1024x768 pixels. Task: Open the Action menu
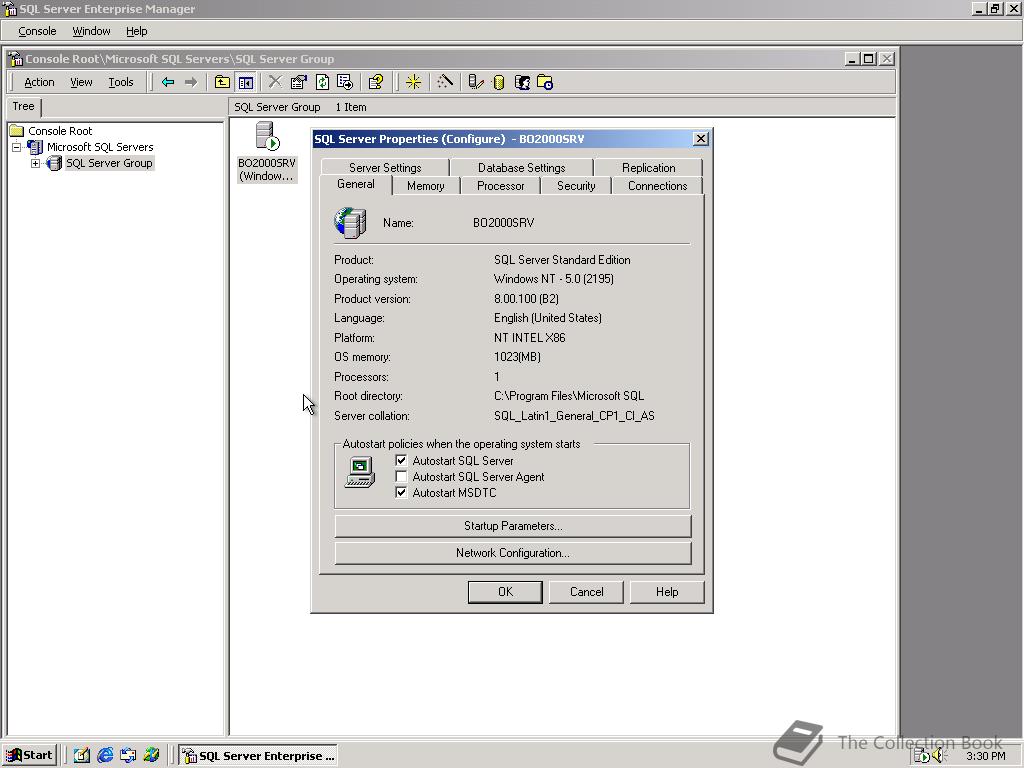[39, 82]
